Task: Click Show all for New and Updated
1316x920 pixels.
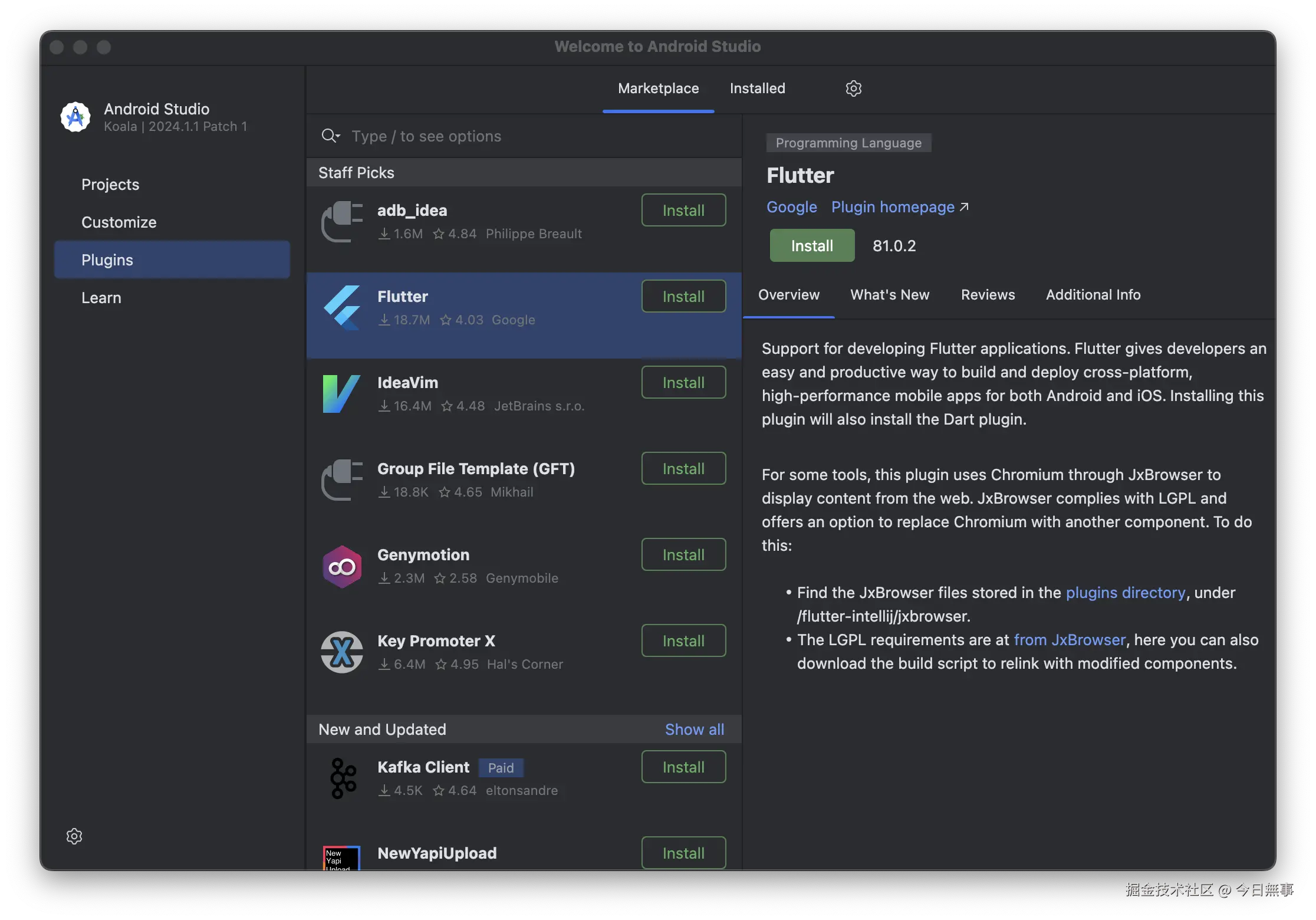Action: 694,730
